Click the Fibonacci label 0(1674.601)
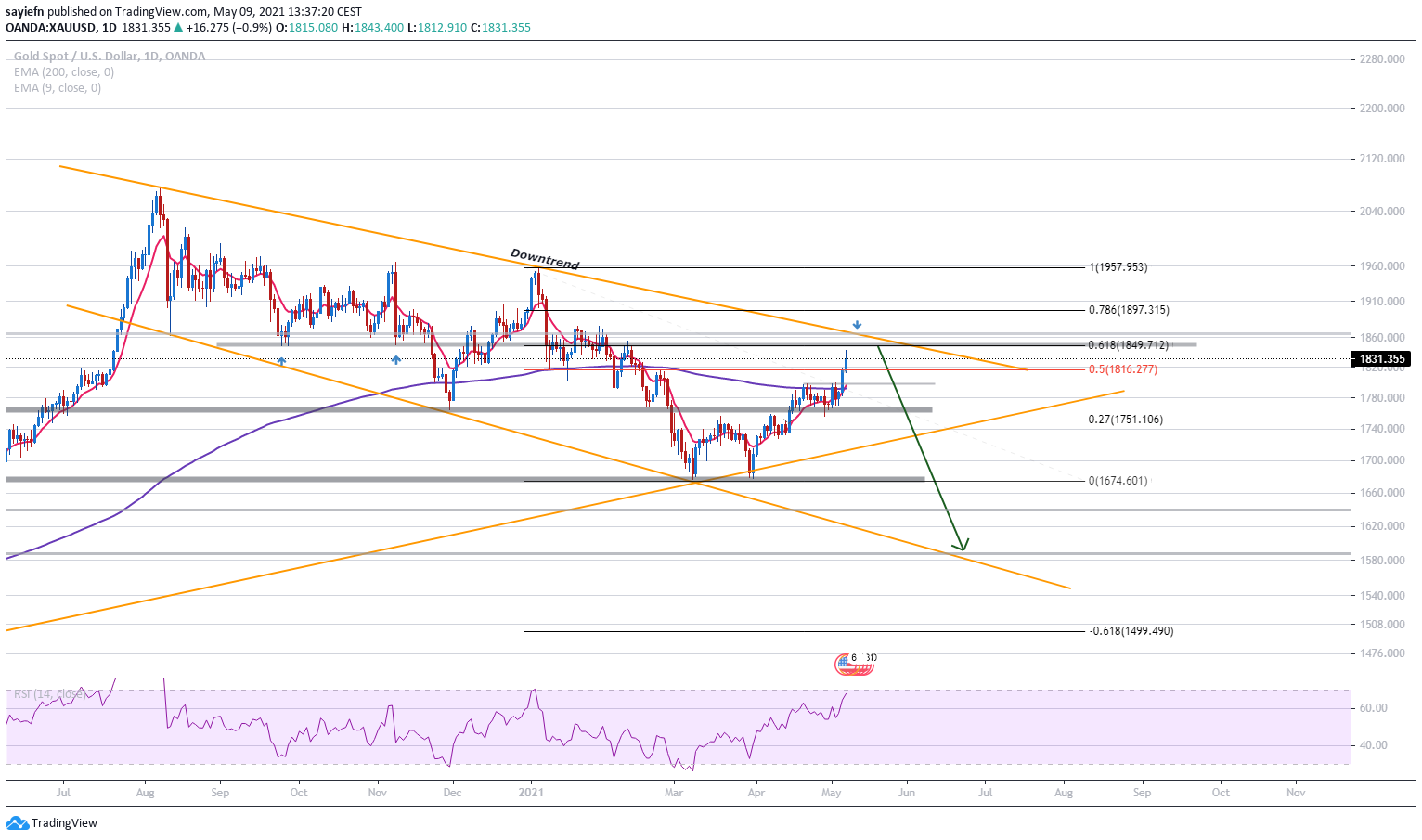 1118,481
